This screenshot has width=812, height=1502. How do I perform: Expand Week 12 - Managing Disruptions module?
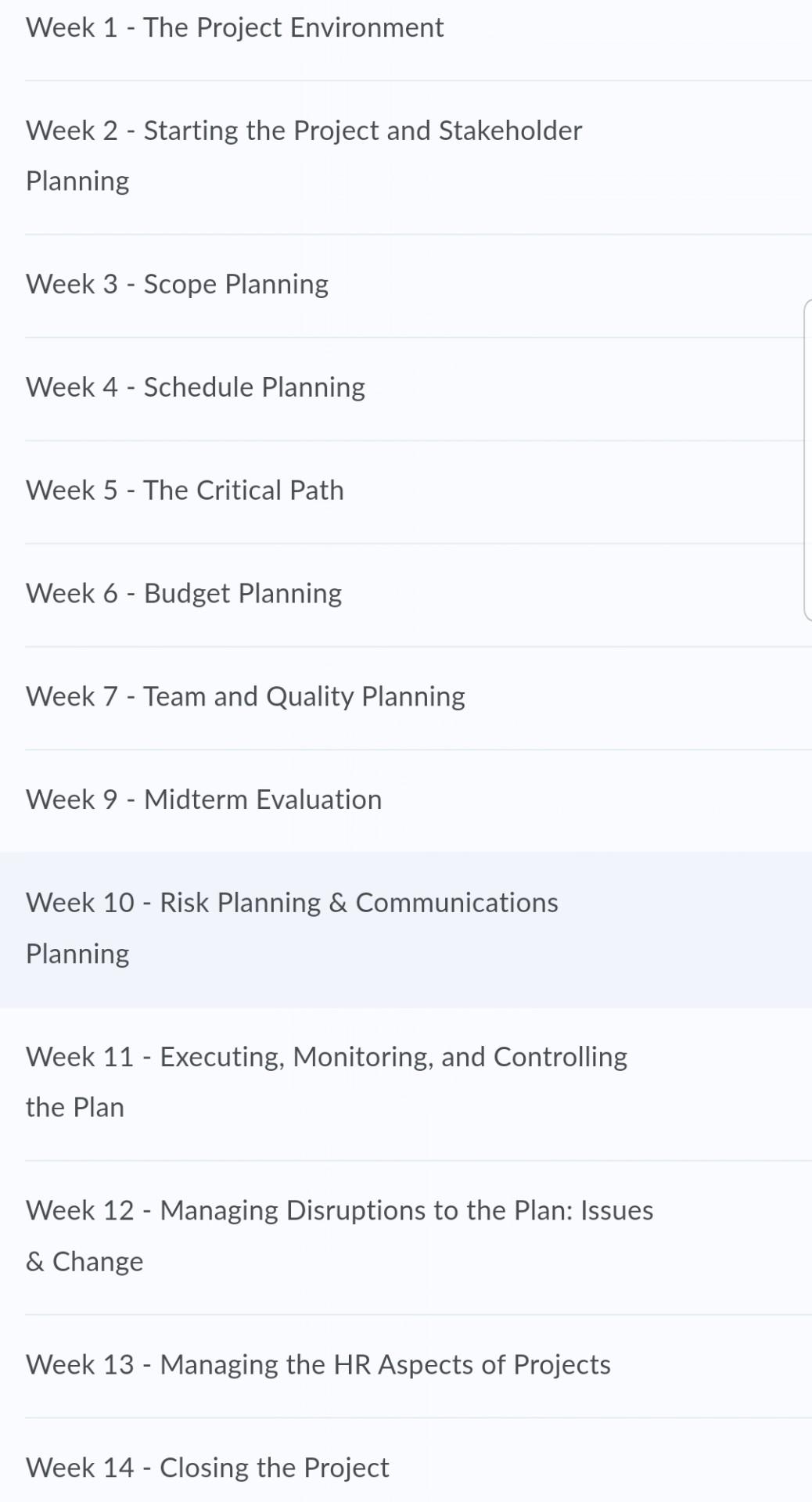coord(340,1234)
